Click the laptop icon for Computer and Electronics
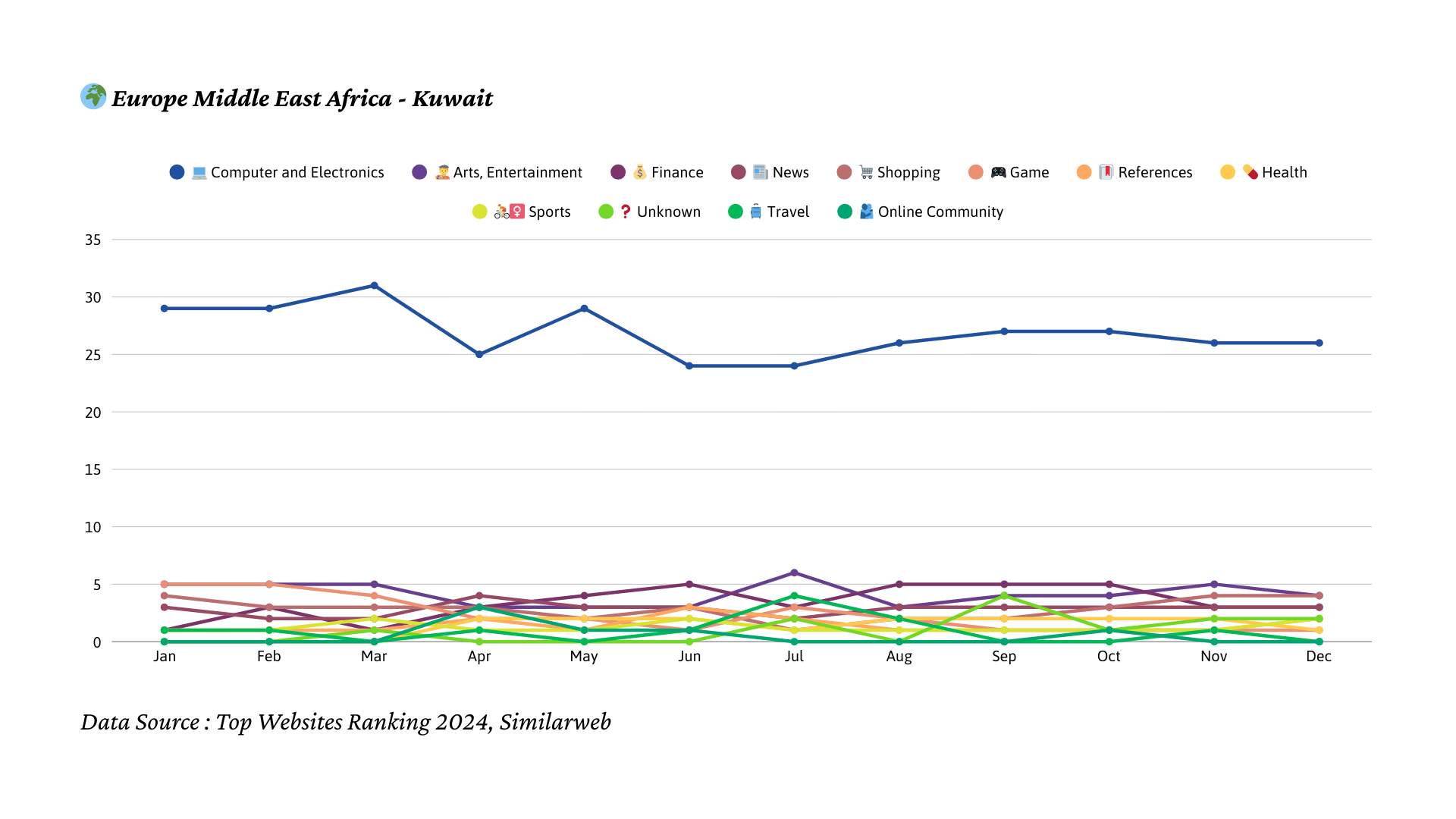1456x819 pixels. click(199, 173)
